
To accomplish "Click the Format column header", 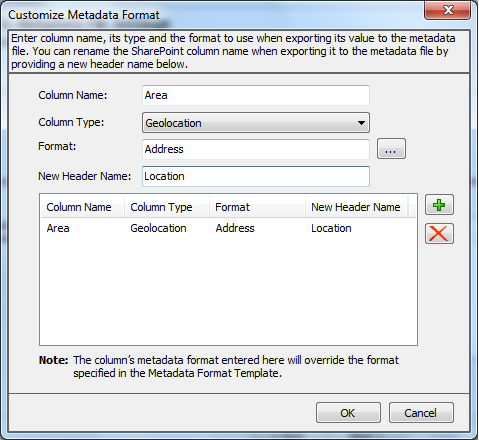I will (x=257, y=207).
